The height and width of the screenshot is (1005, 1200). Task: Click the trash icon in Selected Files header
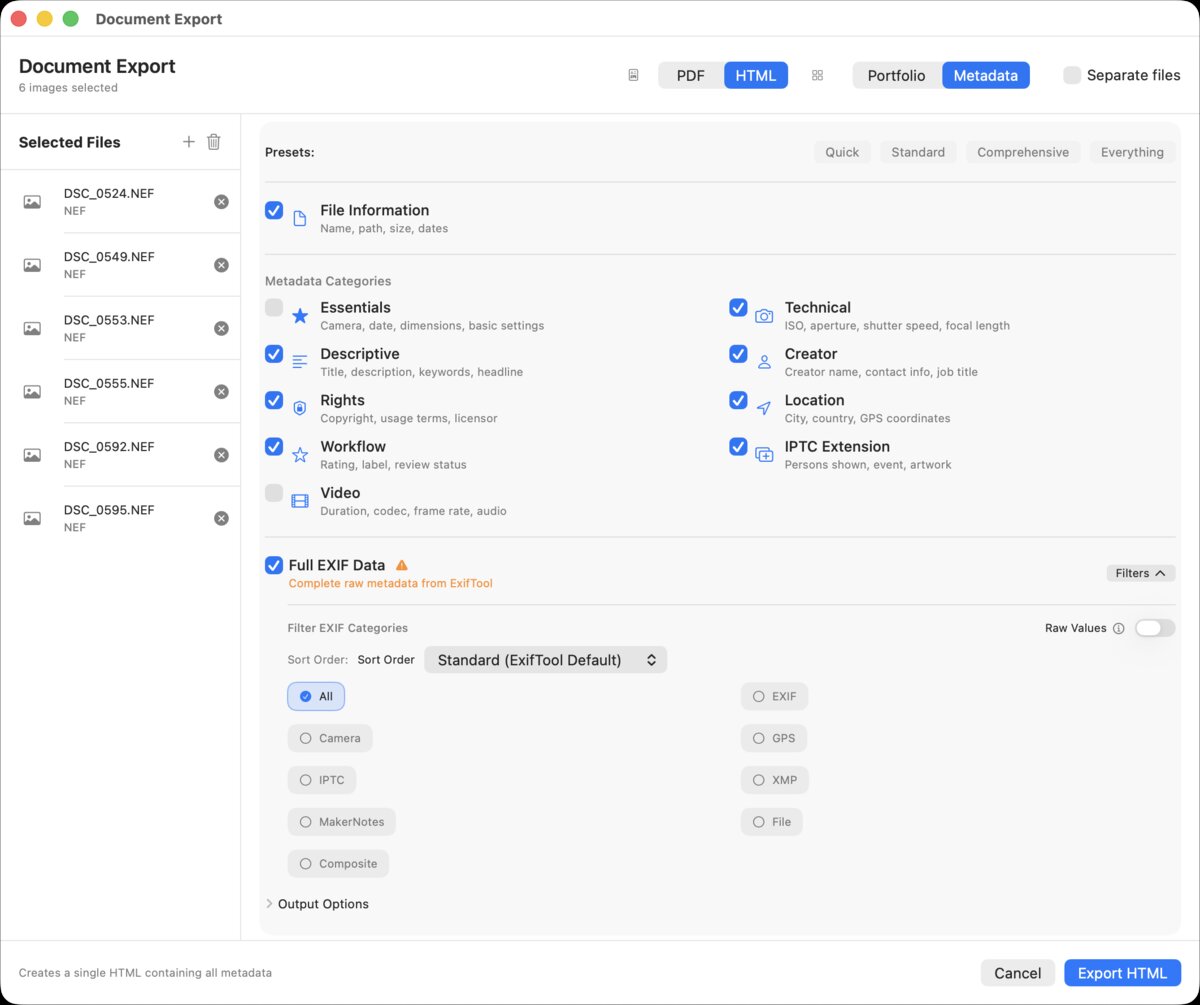213,141
